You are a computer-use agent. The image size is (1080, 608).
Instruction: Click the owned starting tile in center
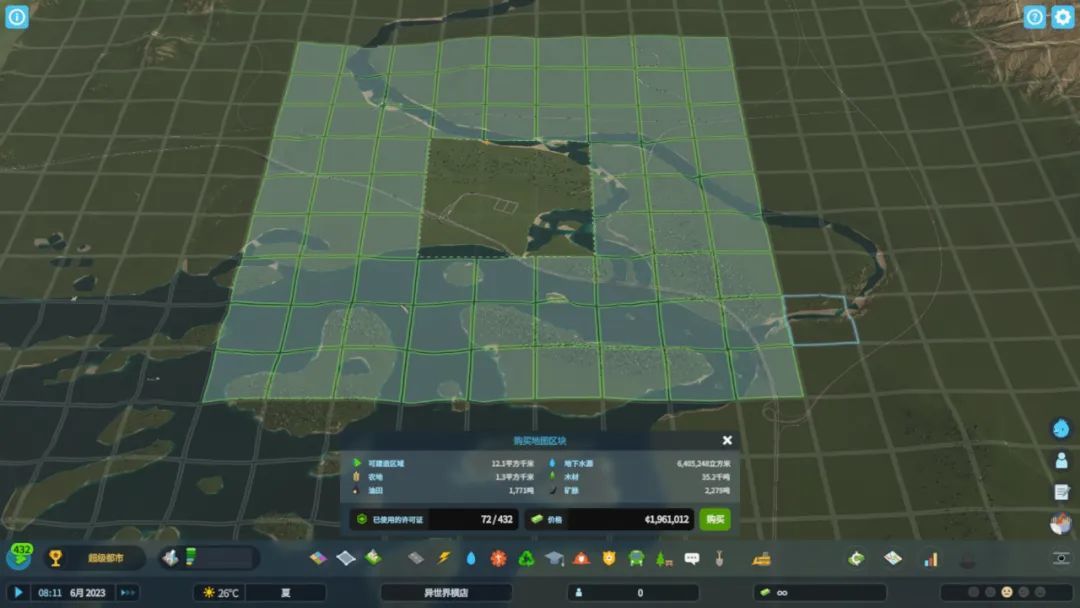(x=506, y=198)
